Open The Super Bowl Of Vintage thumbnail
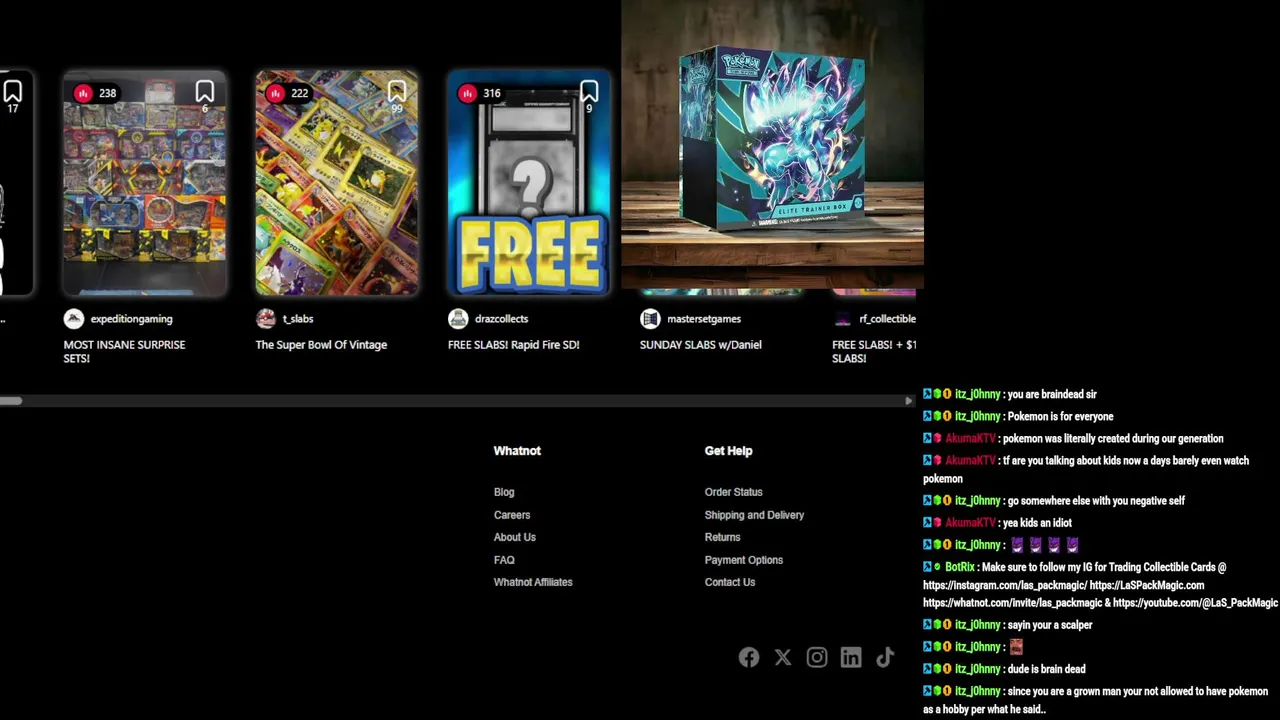This screenshot has height=720, width=1280. pos(337,184)
